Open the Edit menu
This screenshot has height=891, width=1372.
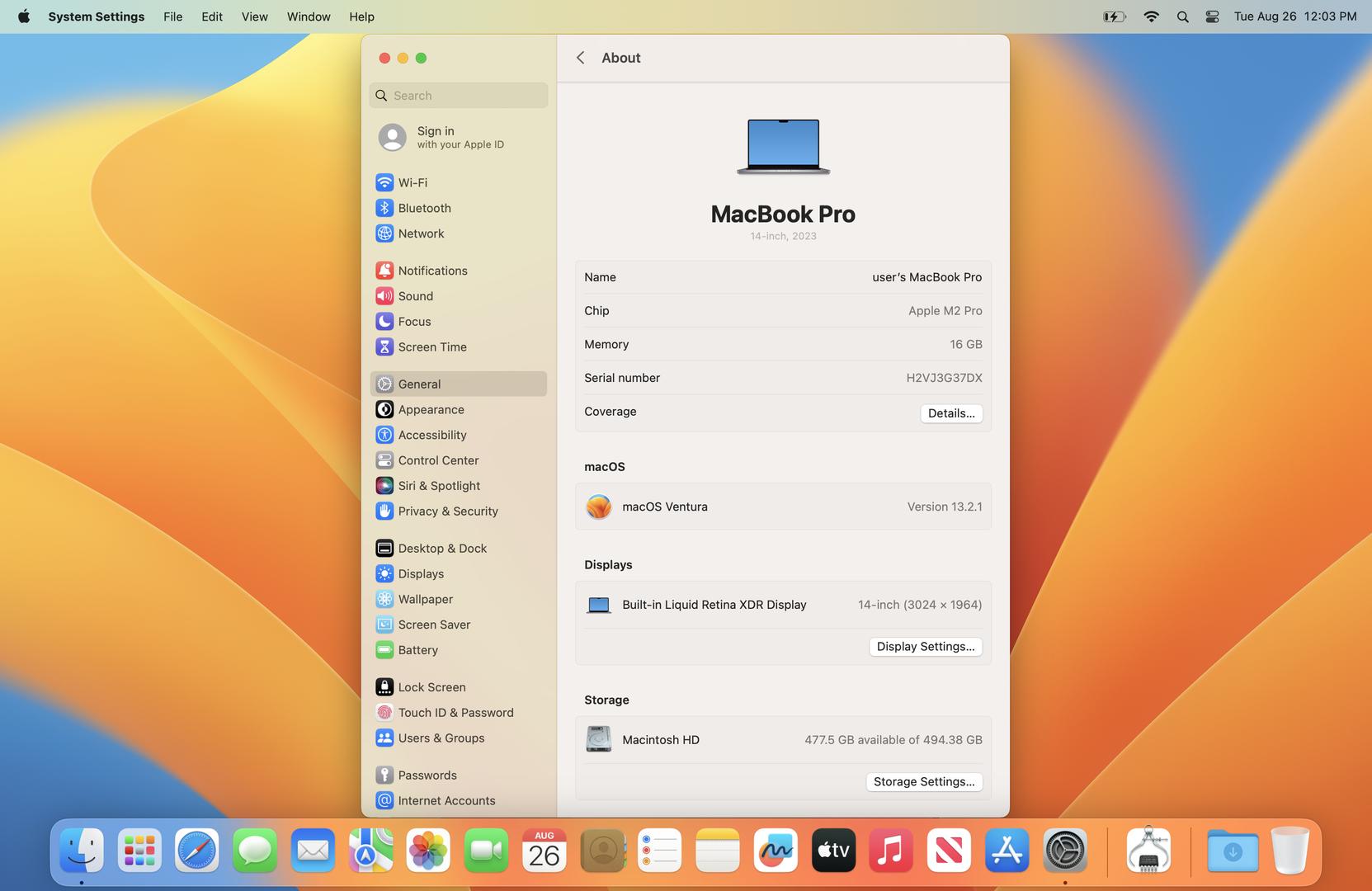tap(212, 16)
